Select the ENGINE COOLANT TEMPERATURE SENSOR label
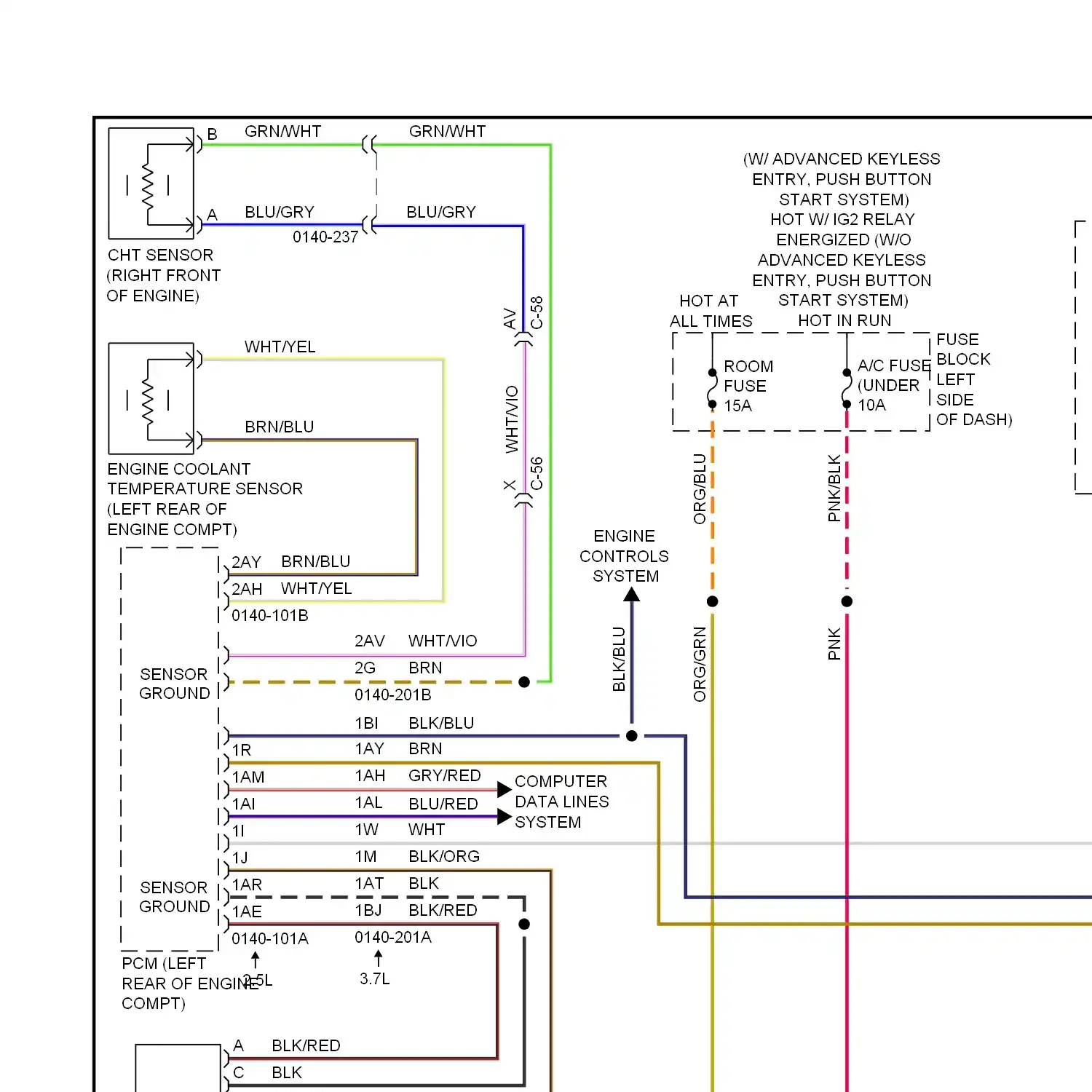The image size is (1092, 1092). tap(205, 499)
